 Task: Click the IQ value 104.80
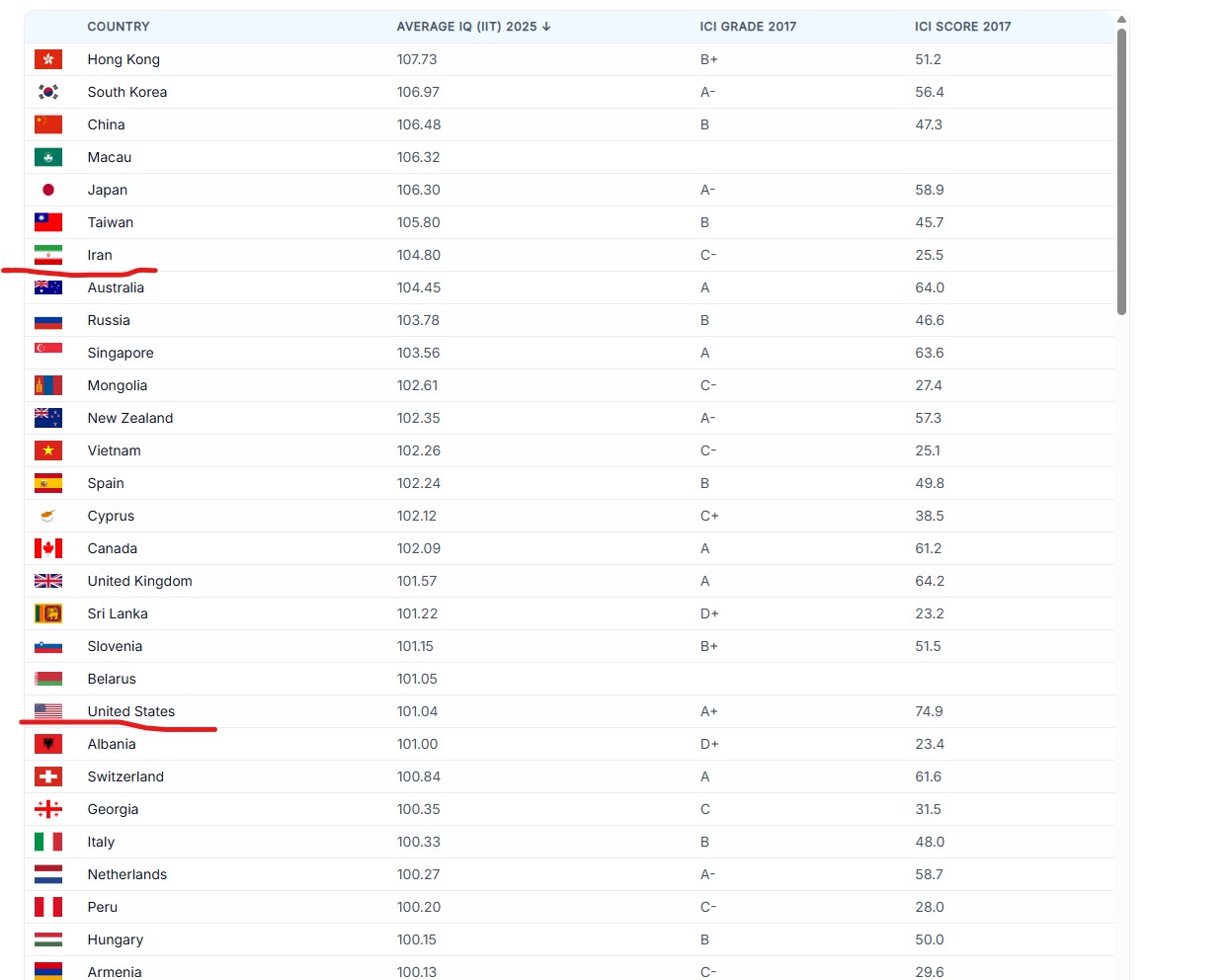click(x=419, y=255)
